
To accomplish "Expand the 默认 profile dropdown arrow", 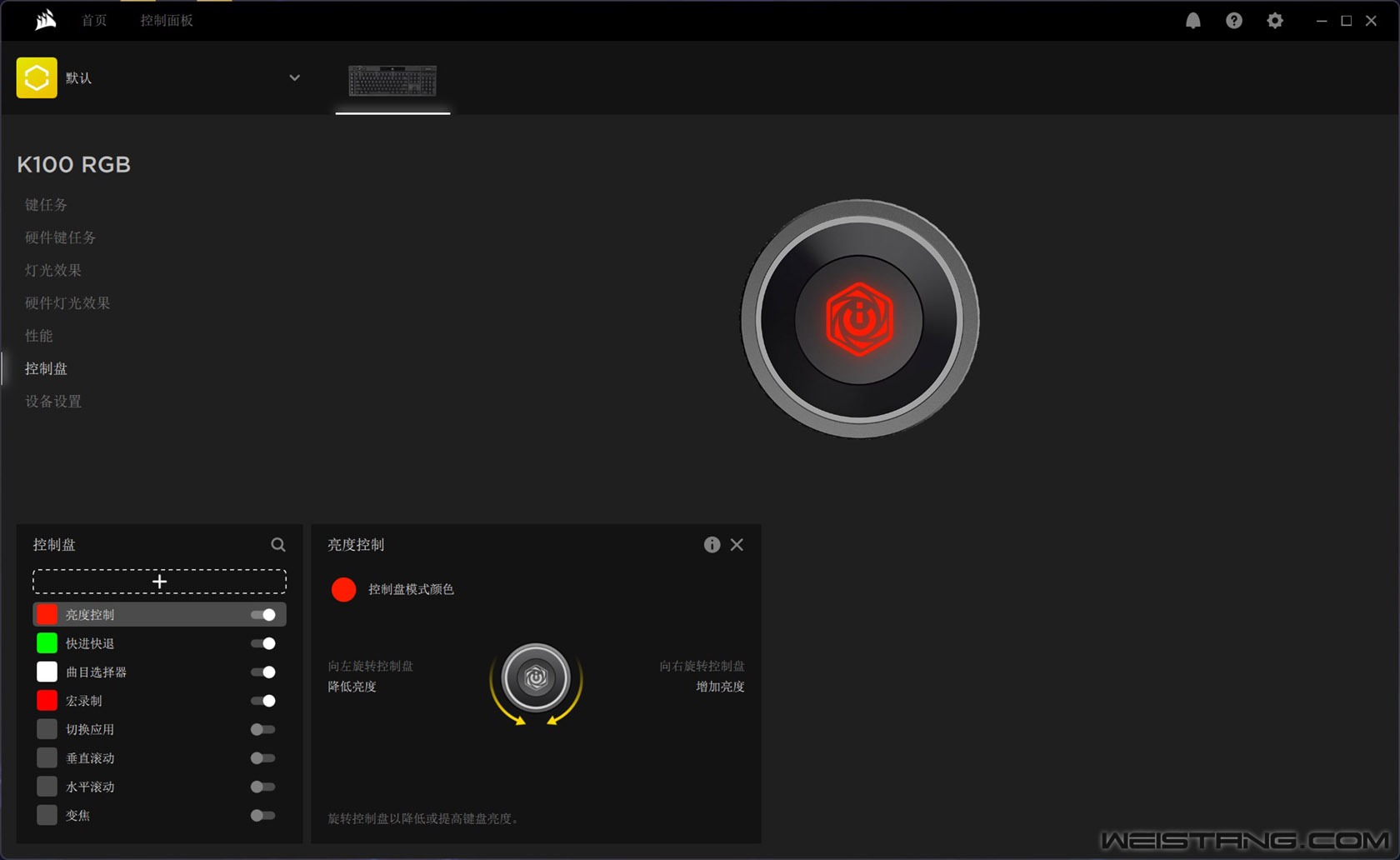I will [294, 77].
